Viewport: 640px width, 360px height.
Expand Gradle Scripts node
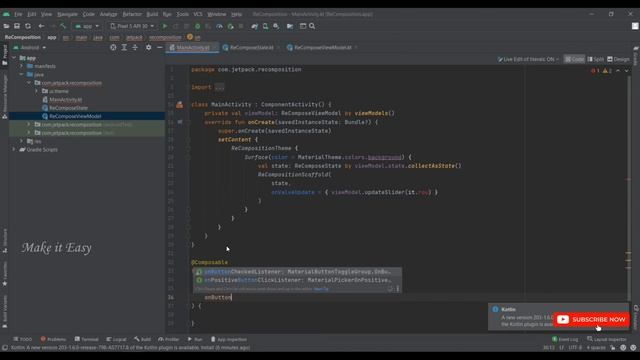14,150
